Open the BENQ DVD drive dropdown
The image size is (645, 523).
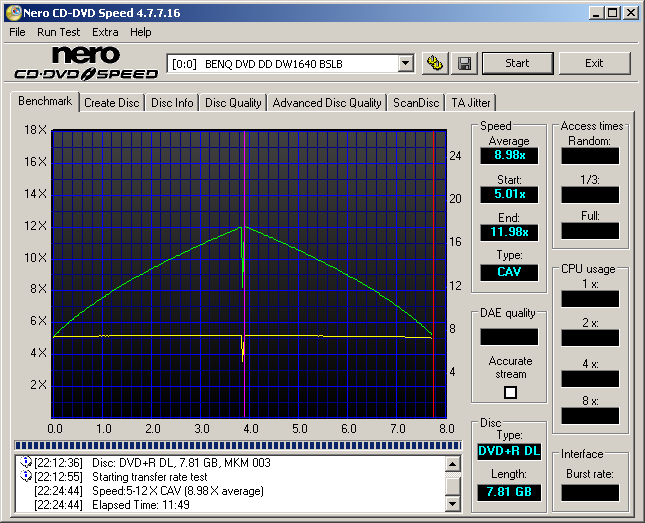pos(405,63)
